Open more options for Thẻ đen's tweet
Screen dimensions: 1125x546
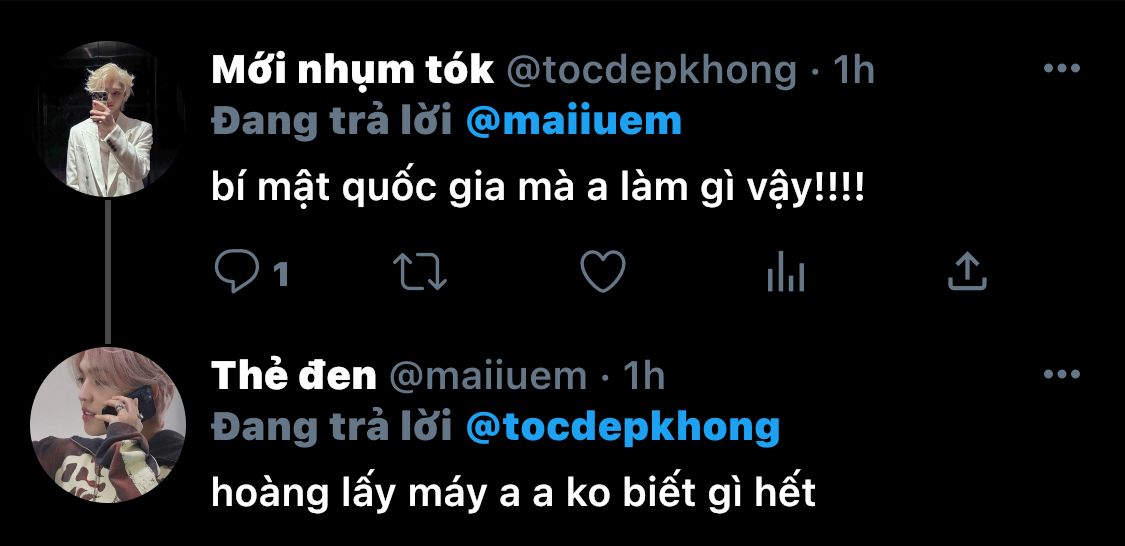click(x=1062, y=374)
